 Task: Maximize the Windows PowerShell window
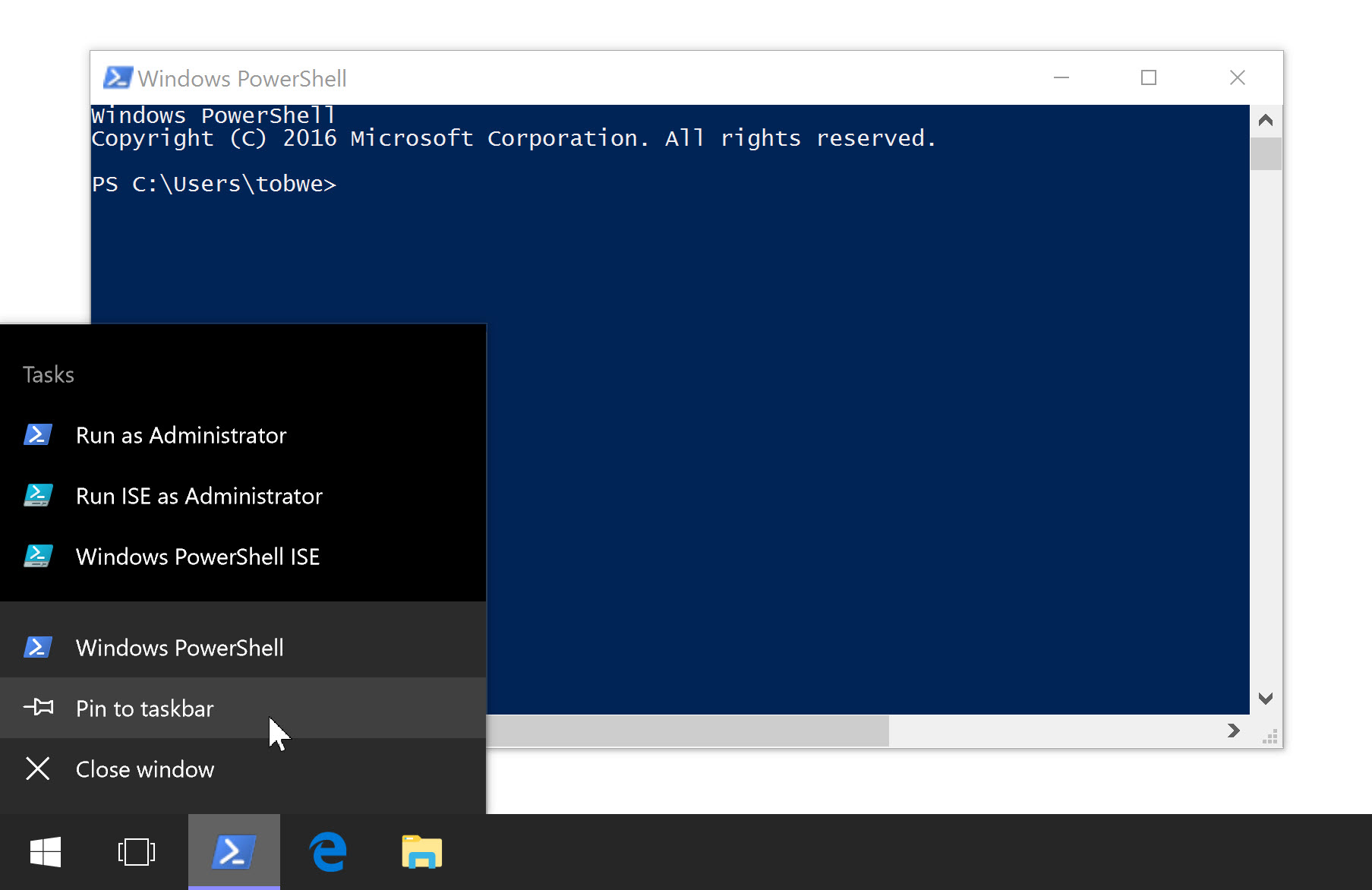[1149, 77]
